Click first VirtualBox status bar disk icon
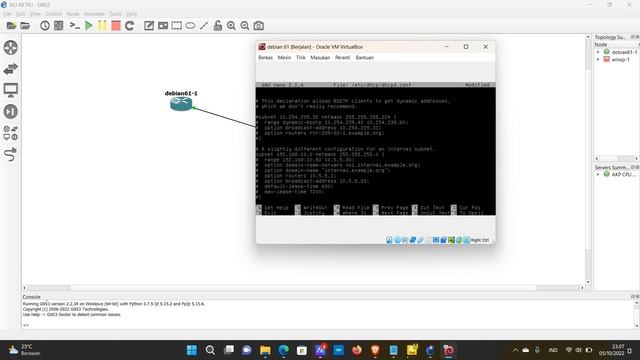The width and height of the screenshot is (640, 360). (389, 240)
